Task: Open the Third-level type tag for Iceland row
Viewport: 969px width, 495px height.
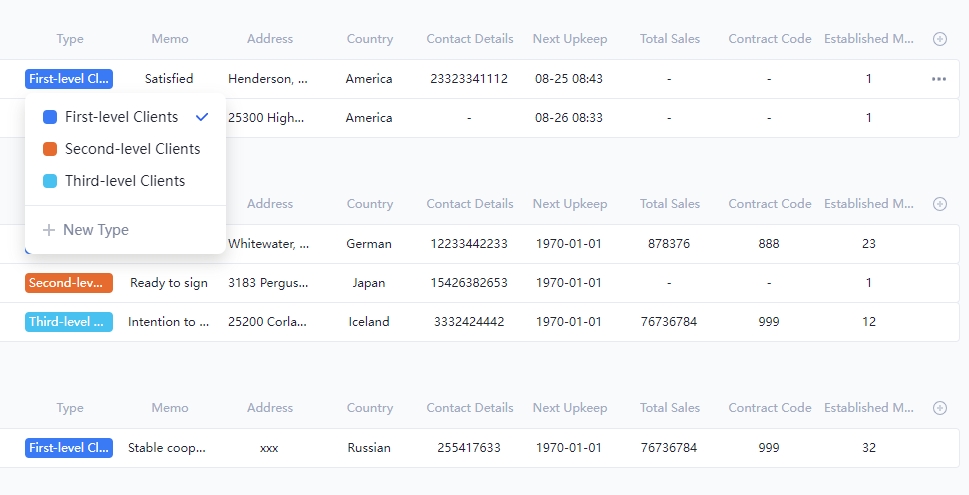Action: [69, 322]
